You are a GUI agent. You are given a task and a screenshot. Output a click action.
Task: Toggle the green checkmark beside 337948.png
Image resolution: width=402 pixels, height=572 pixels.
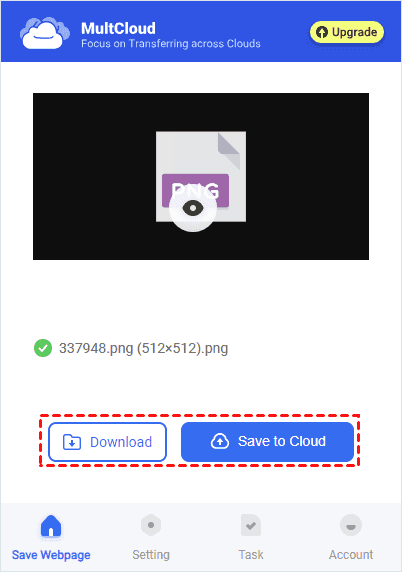coord(43,348)
